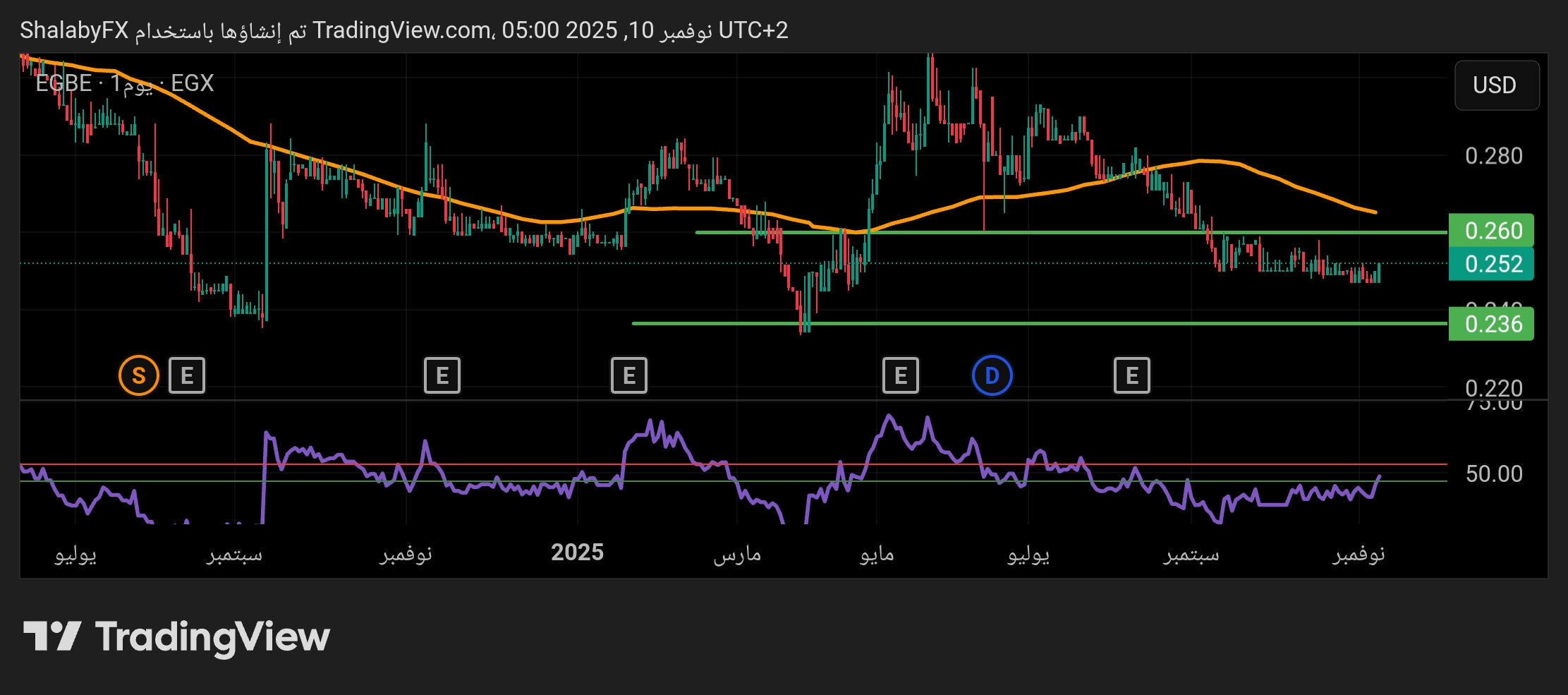The image size is (1568, 695).
Task: Click the E earnings marker above November 2024
Action: coord(442,375)
